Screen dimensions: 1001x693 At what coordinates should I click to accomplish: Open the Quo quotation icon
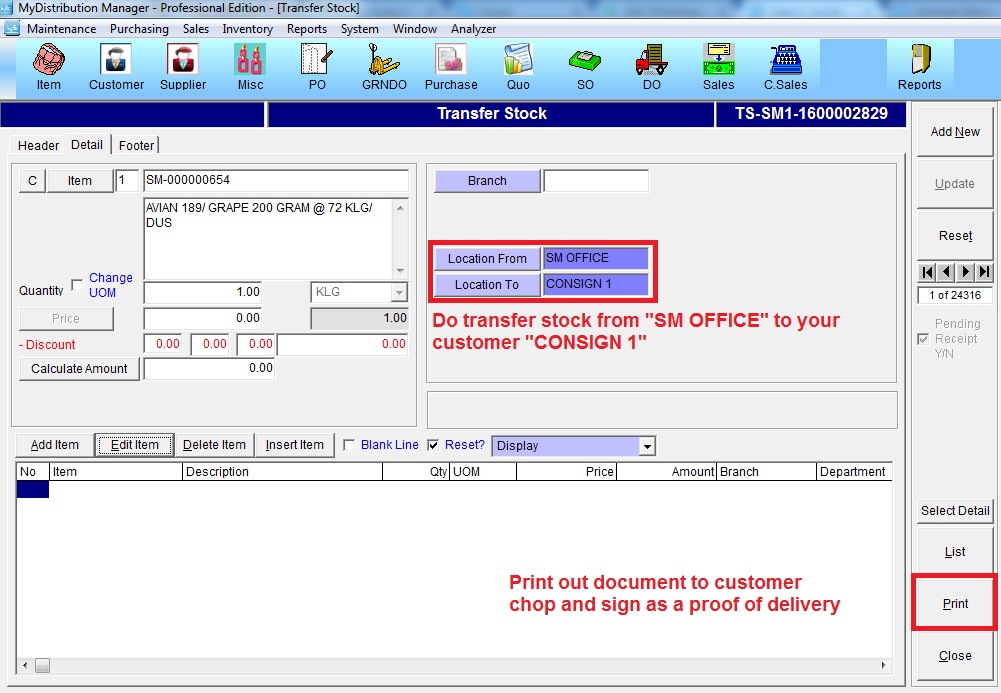(x=518, y=67)
